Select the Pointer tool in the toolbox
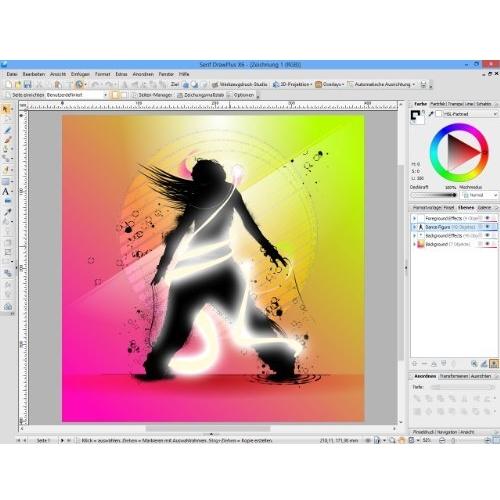Image resolution: width=500 pixels, height=500 pixels. click(5, 109)
